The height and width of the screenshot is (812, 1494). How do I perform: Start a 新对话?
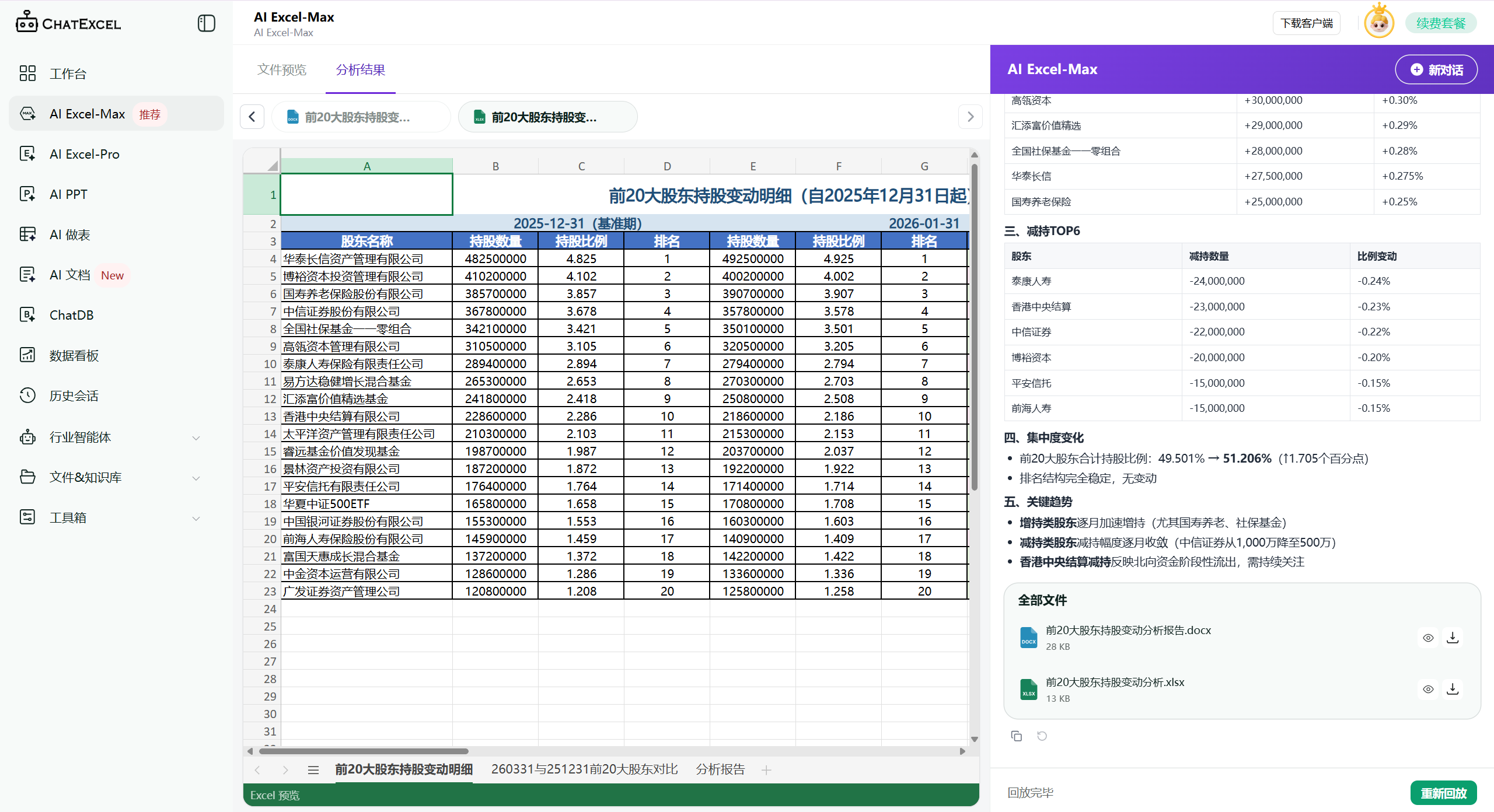click(1436, 69)
